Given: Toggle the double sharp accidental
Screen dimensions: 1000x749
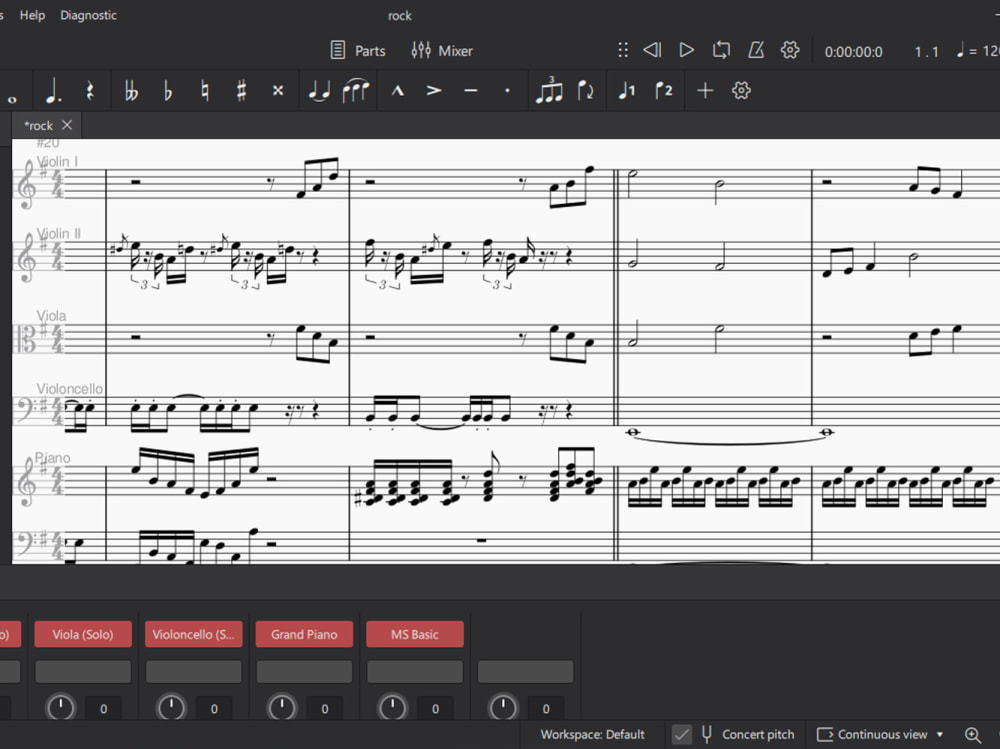Looking at the screenshot, I should tap(277, 91).
